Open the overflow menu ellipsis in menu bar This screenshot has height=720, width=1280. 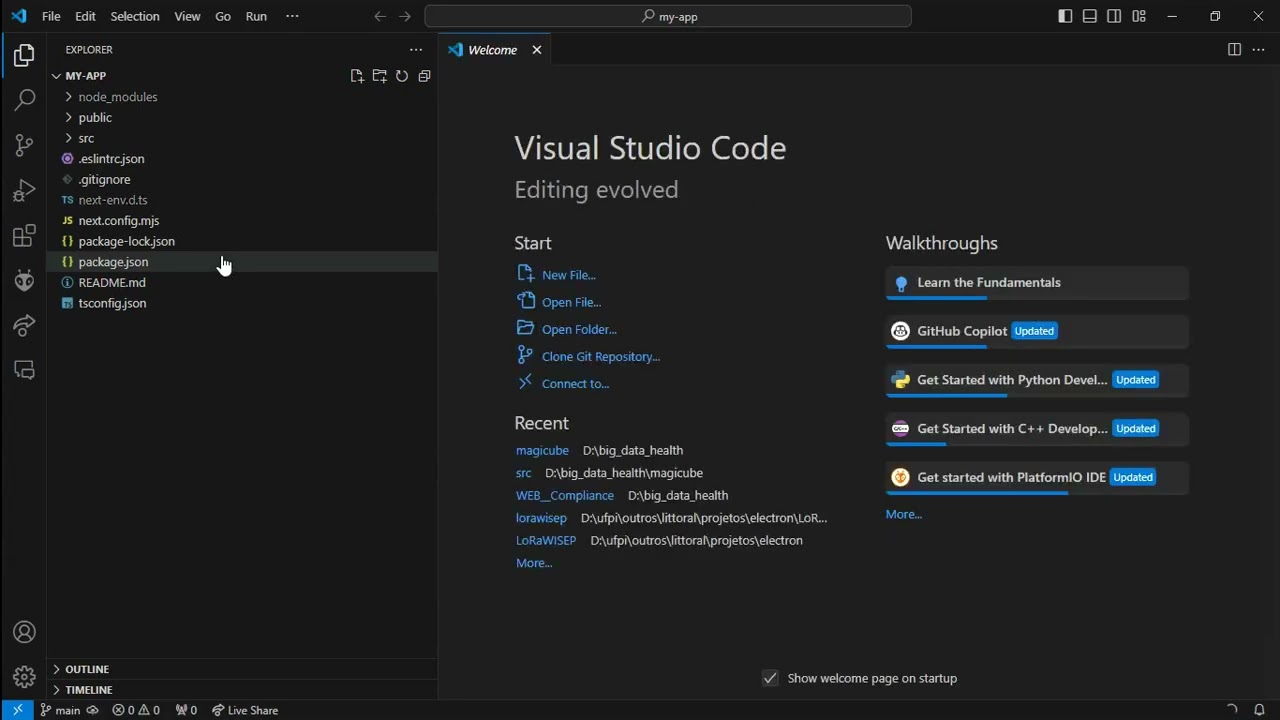click(292, 16)
